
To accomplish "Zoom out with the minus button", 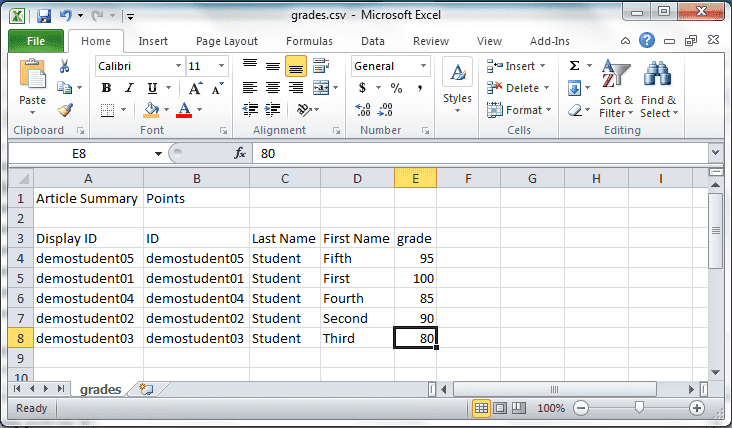I will pos(581,408).
